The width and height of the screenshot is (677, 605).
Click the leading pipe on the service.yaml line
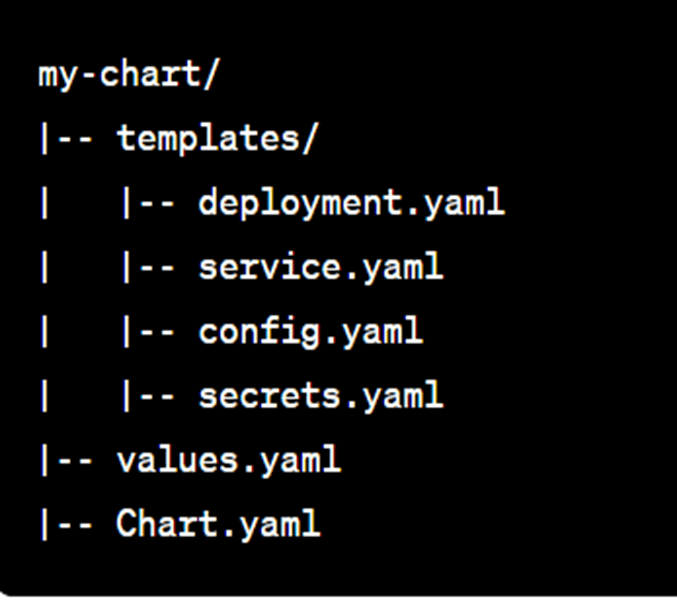(44, 267)
